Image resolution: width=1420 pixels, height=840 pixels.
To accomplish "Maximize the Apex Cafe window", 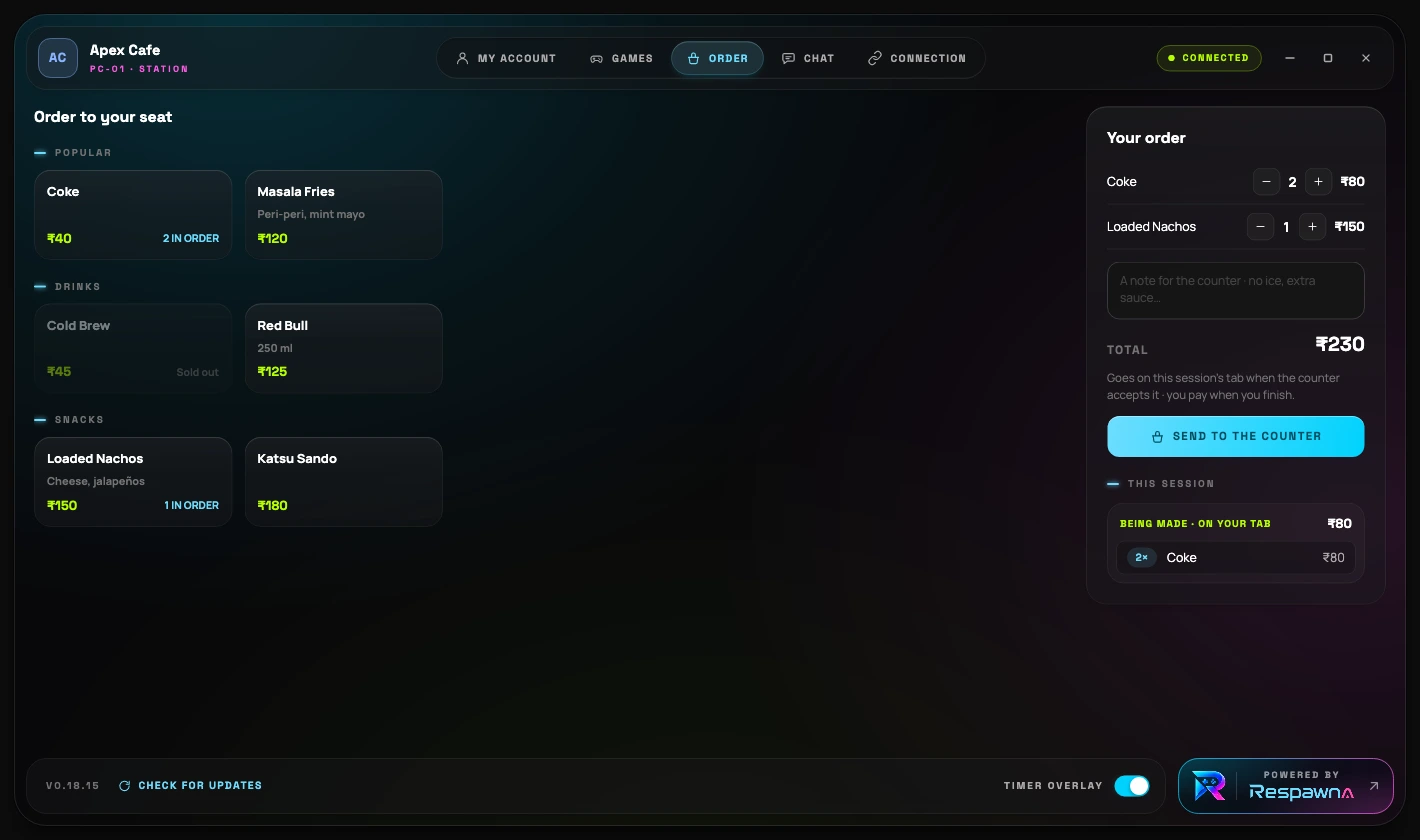I will (1328, 58).
